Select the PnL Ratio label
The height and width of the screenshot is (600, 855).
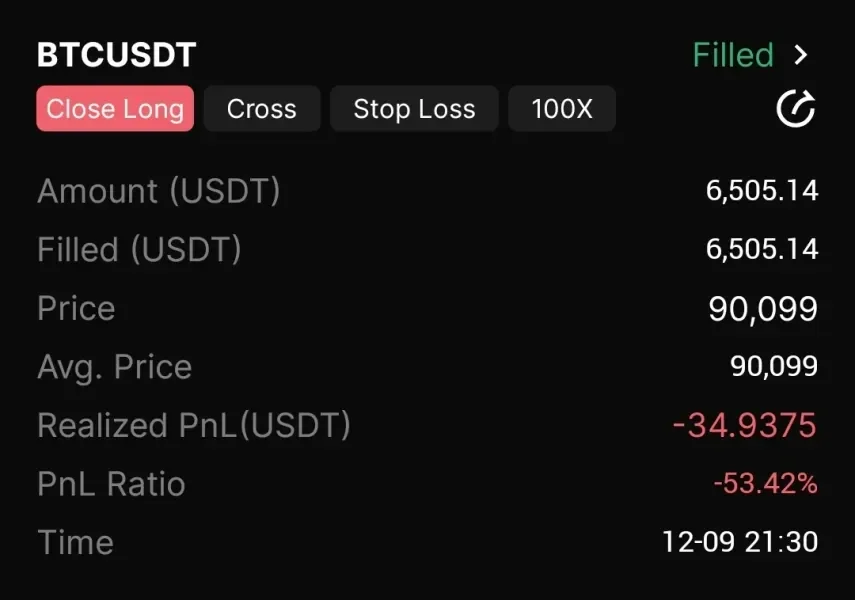(x=111, y=484)
